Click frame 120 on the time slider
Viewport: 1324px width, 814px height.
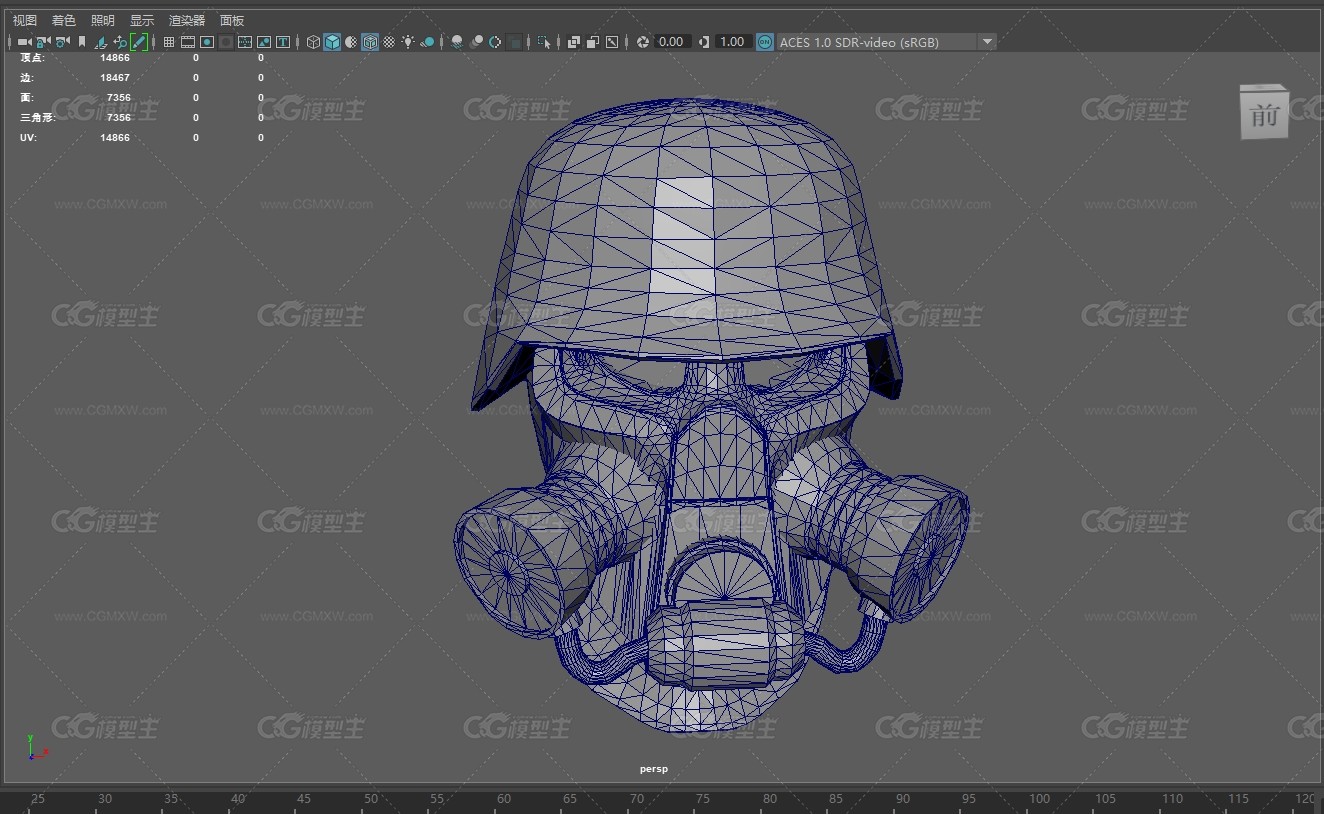pyautogui.click(x=1304, y=799)
